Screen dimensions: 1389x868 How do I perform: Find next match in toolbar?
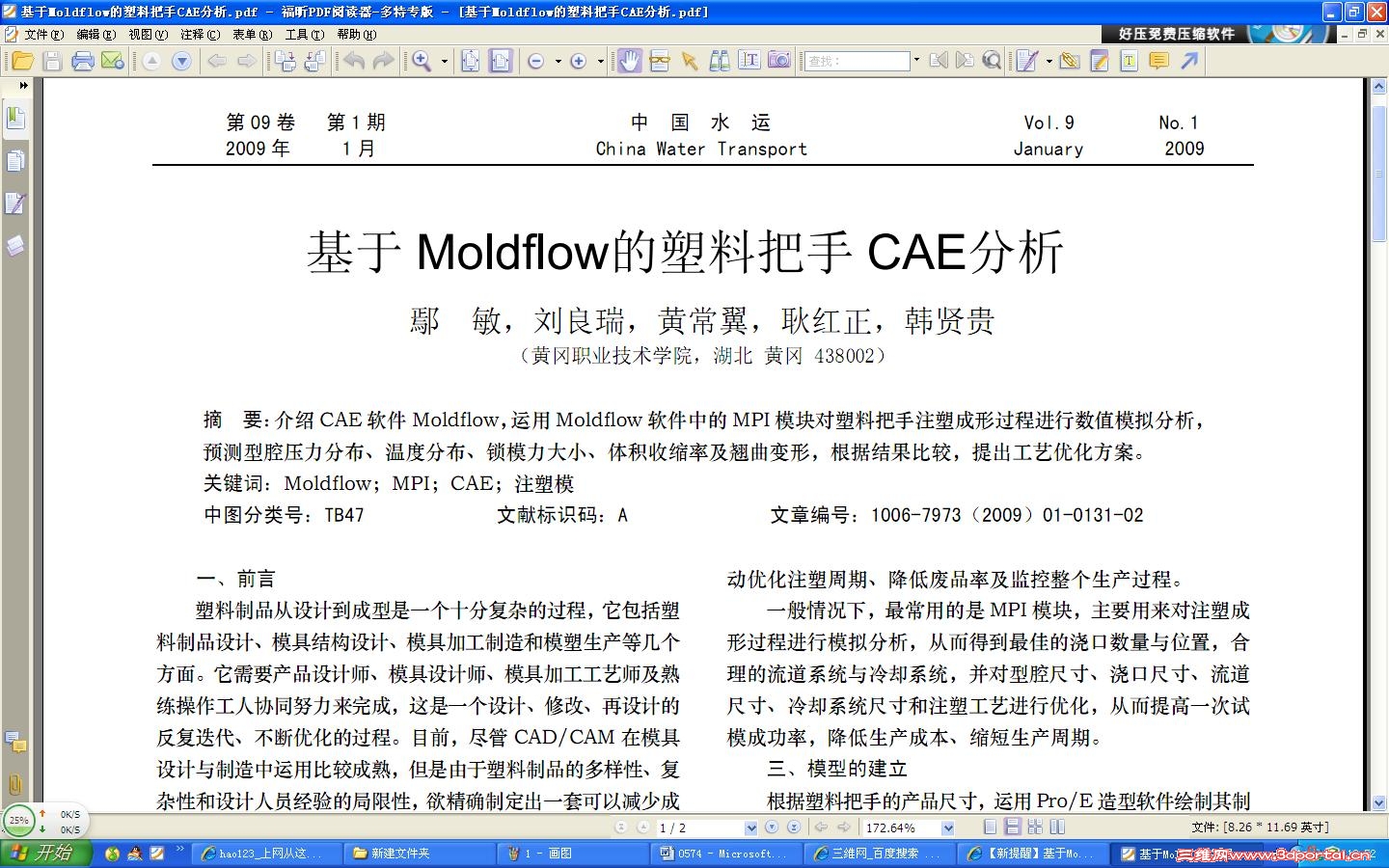pyautogui.click(x=965, y=61)
